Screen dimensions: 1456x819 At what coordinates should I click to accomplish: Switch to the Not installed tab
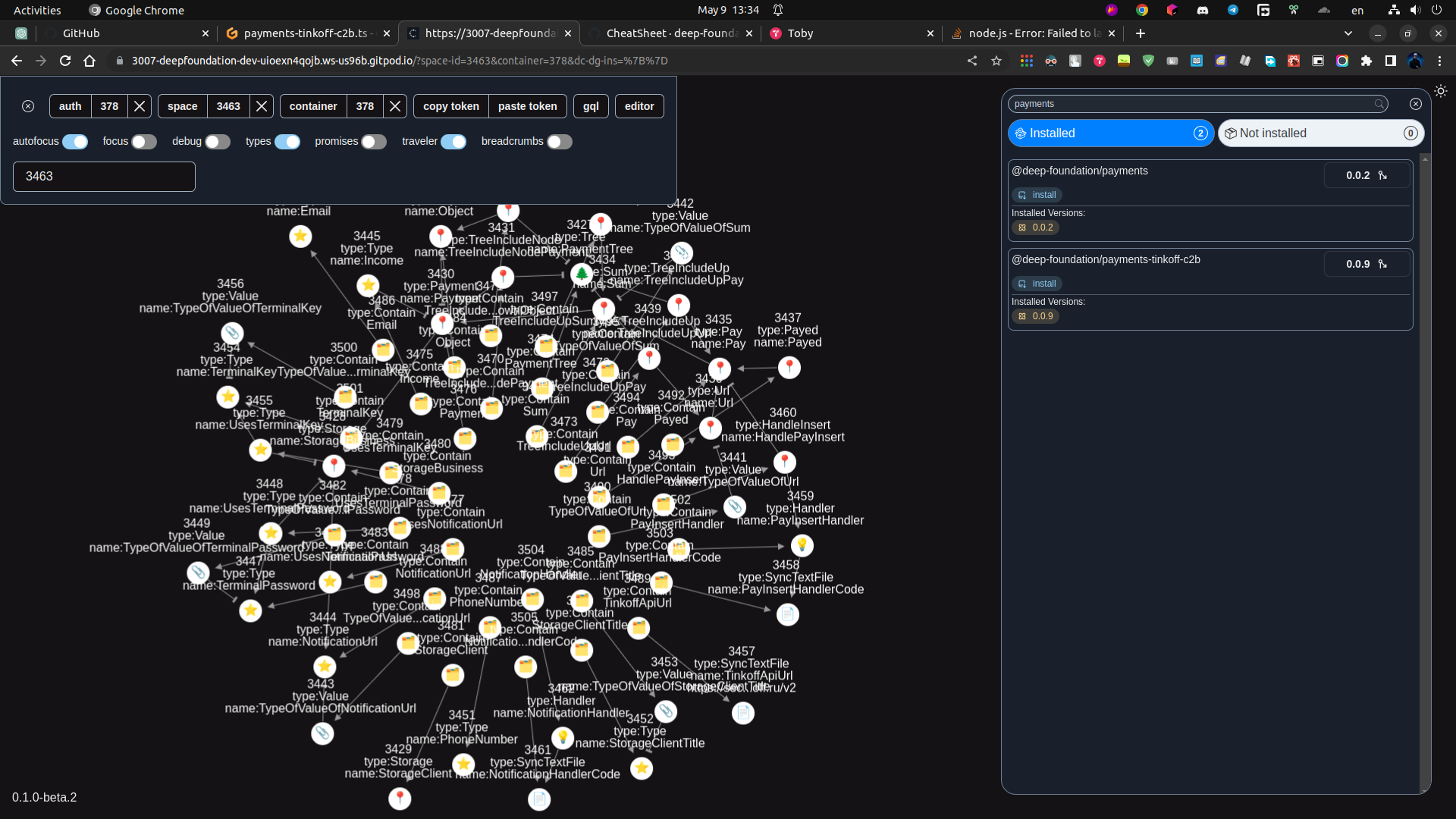(x=1320, y=133)
